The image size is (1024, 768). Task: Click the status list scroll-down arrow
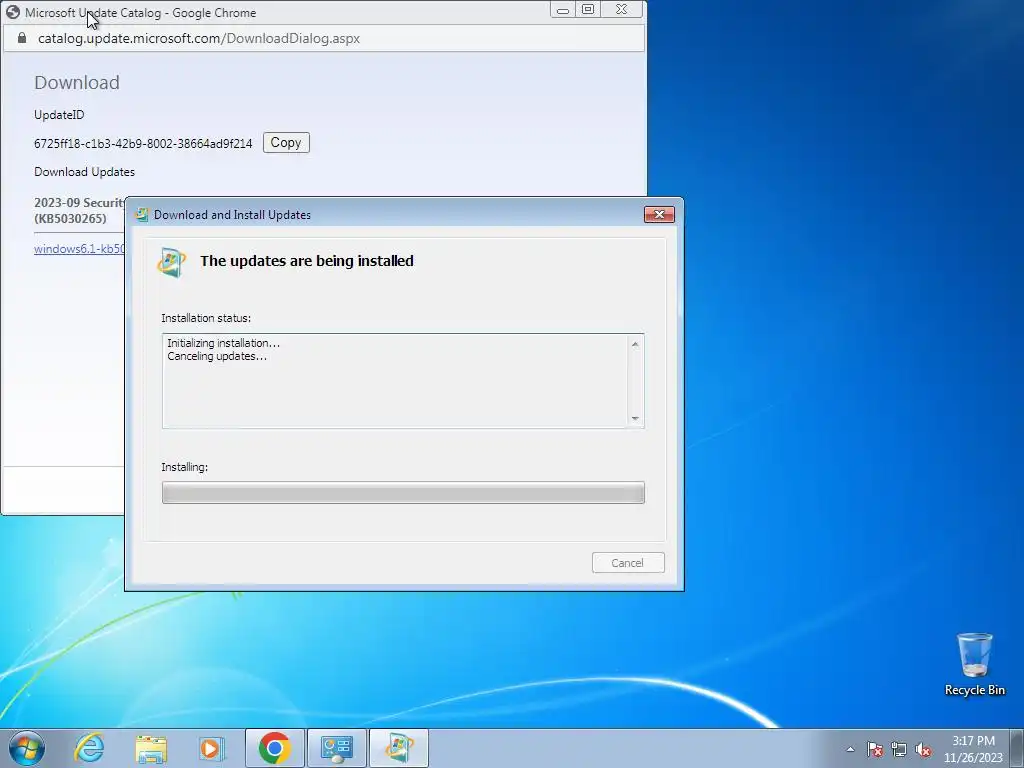point(635,418)
